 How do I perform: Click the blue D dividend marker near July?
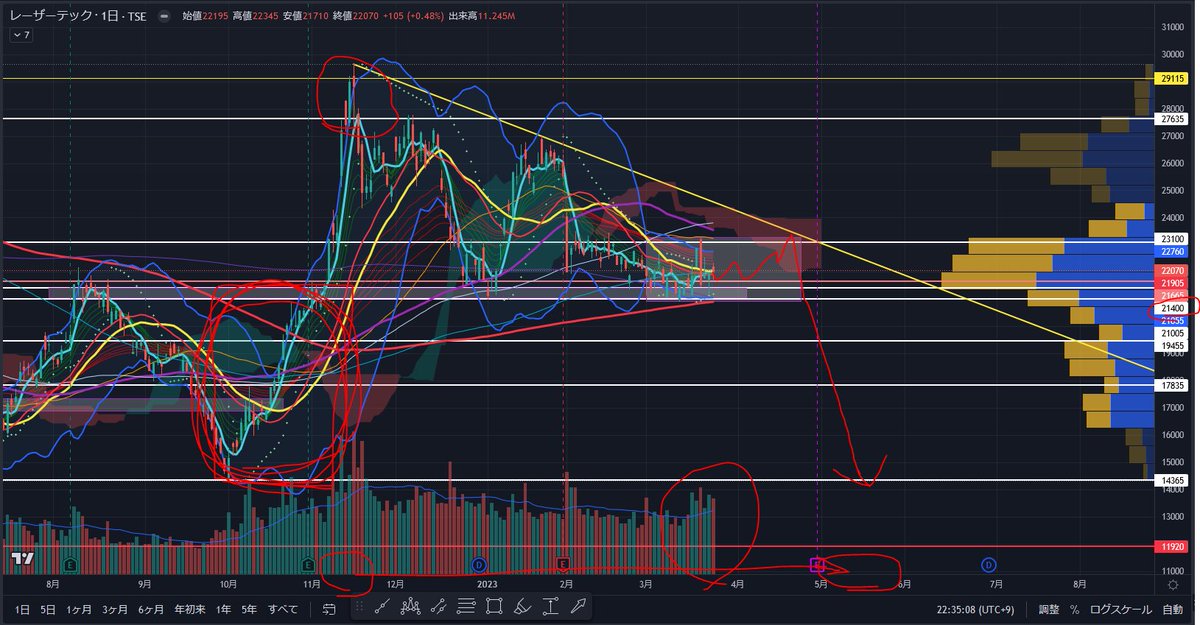pyautogui.click(x=988, y=565)
